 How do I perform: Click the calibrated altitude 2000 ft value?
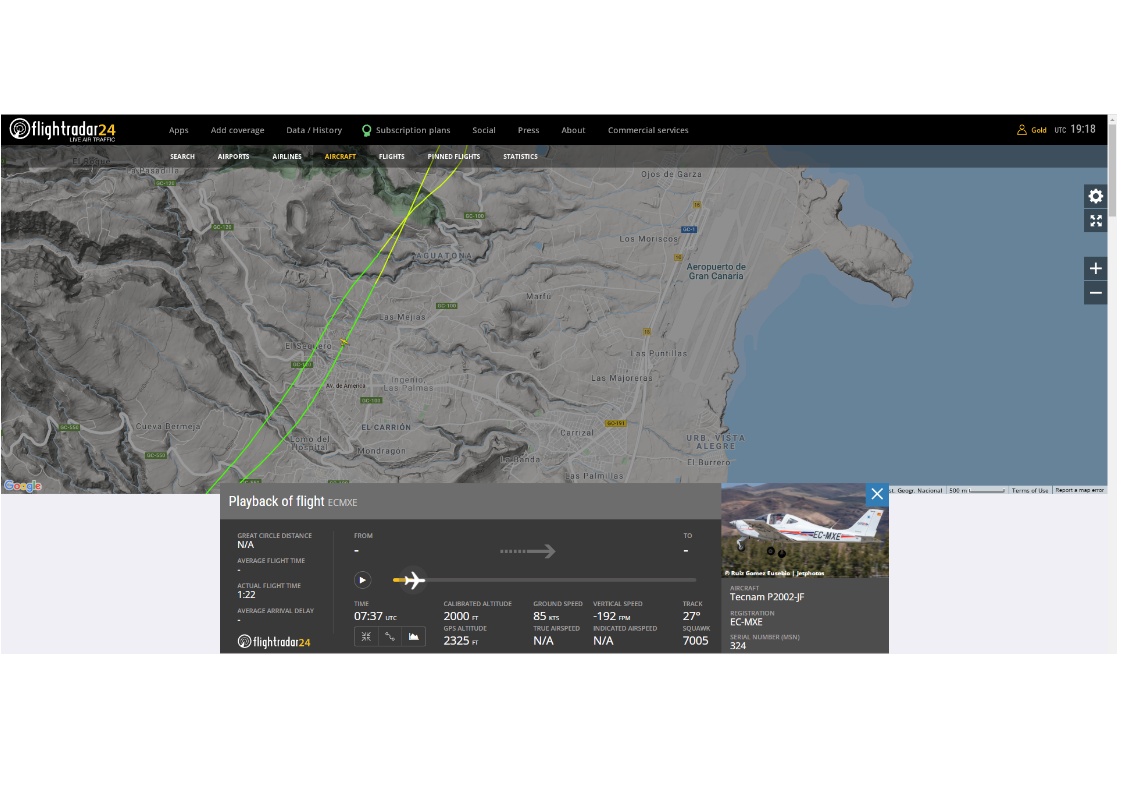(461, 616)
